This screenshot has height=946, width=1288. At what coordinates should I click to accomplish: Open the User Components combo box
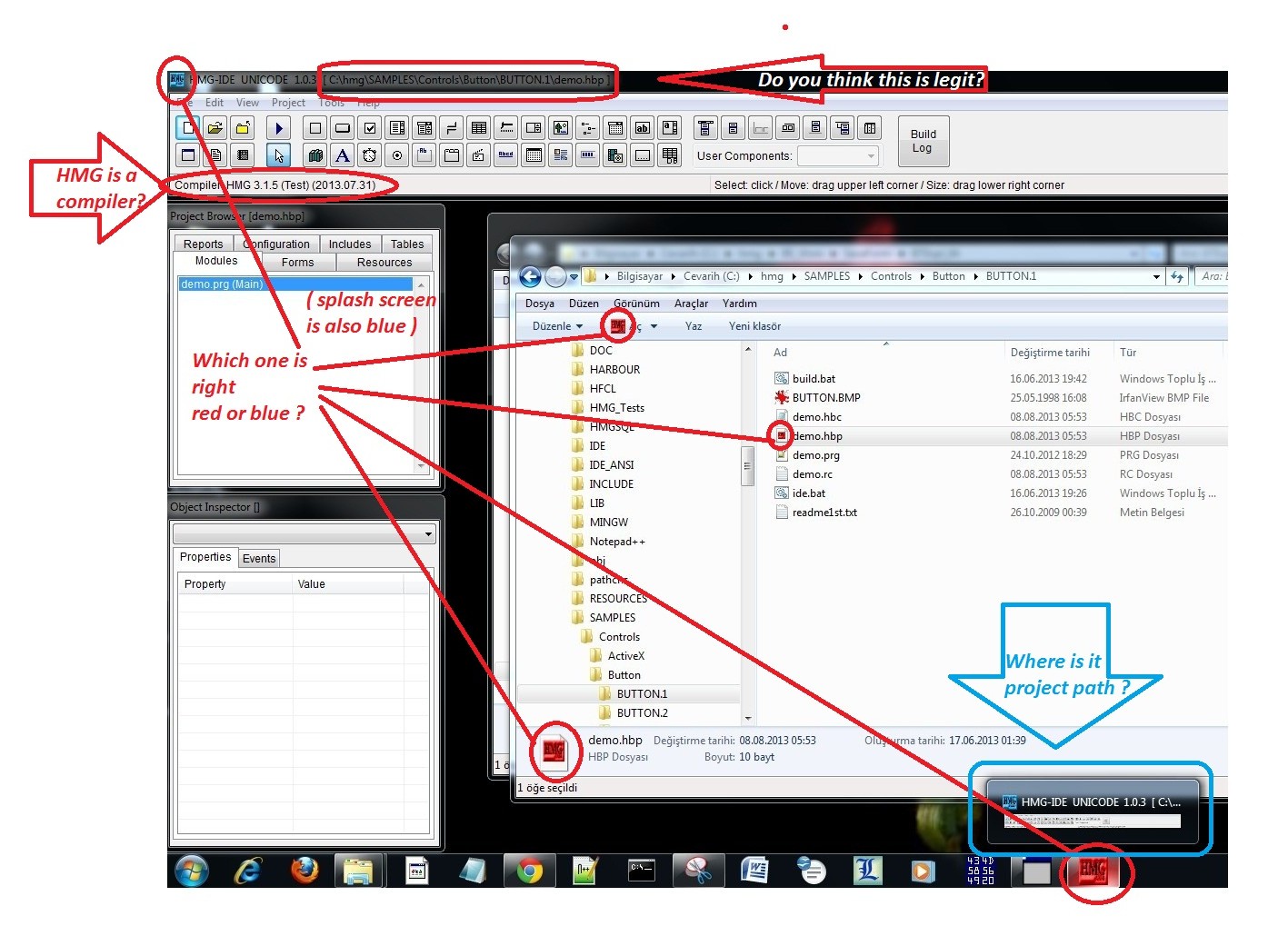click(838, 155)
